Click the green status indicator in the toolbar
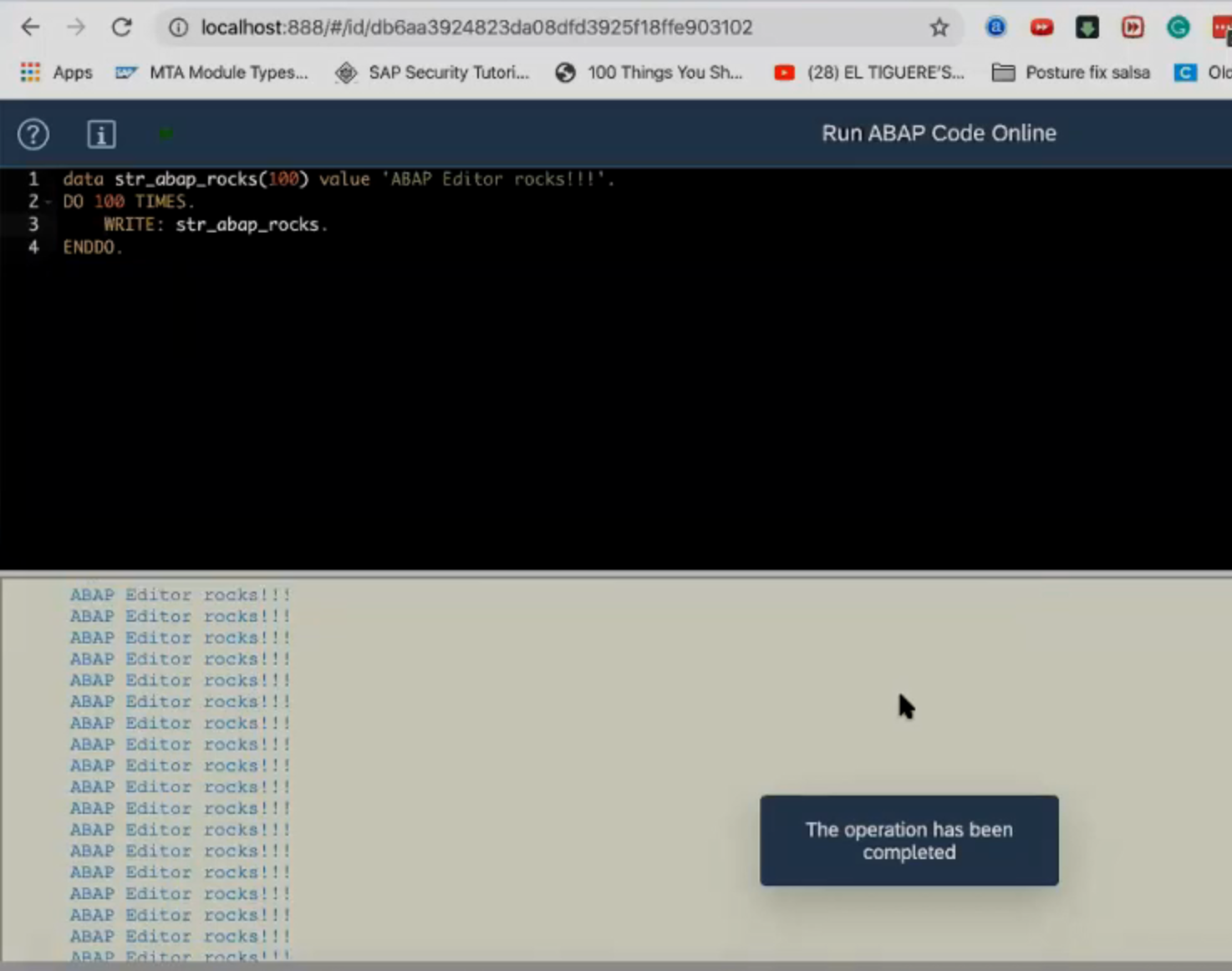Viewport: 1232px width, 971px height. pyautogui.click(x=165, y=133)
